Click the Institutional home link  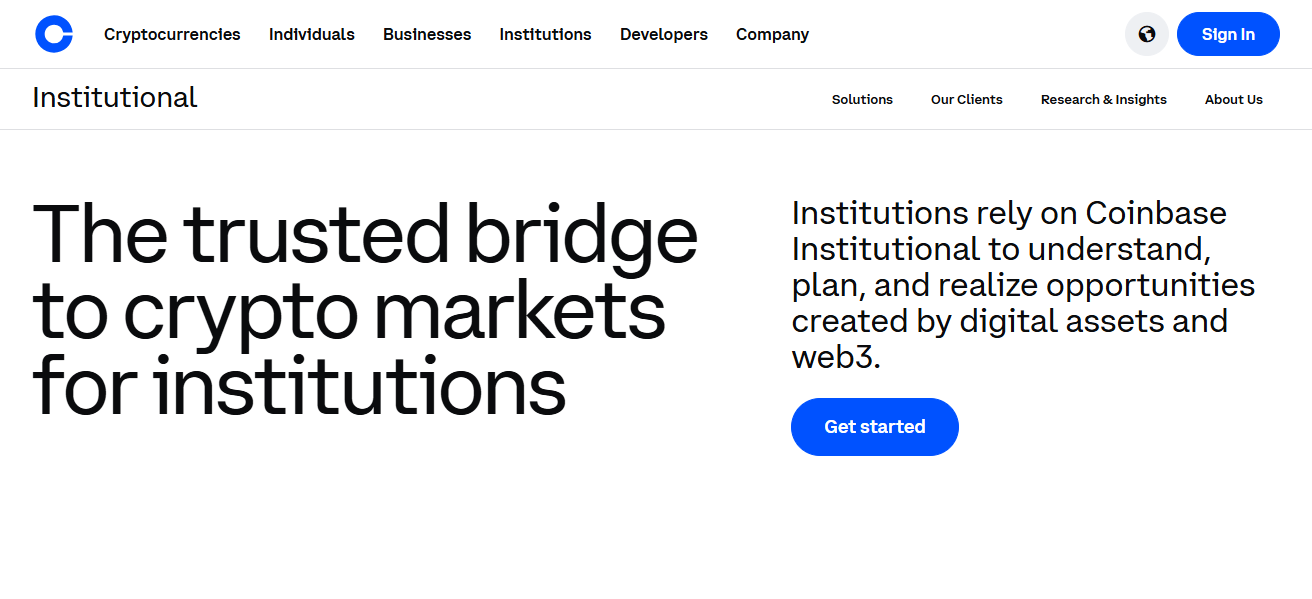point(114,97)
